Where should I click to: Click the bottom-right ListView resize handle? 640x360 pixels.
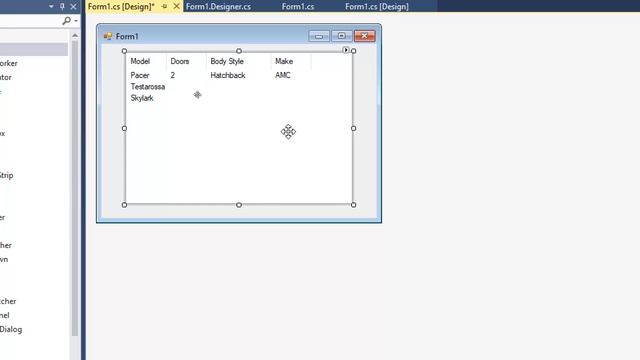(353, 205)
